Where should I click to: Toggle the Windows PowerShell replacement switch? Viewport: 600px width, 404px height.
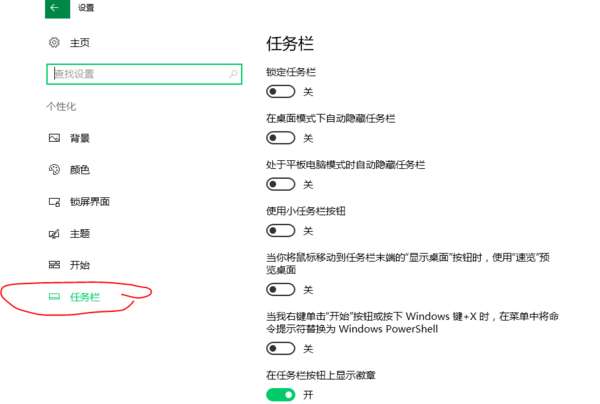(281, 349)
